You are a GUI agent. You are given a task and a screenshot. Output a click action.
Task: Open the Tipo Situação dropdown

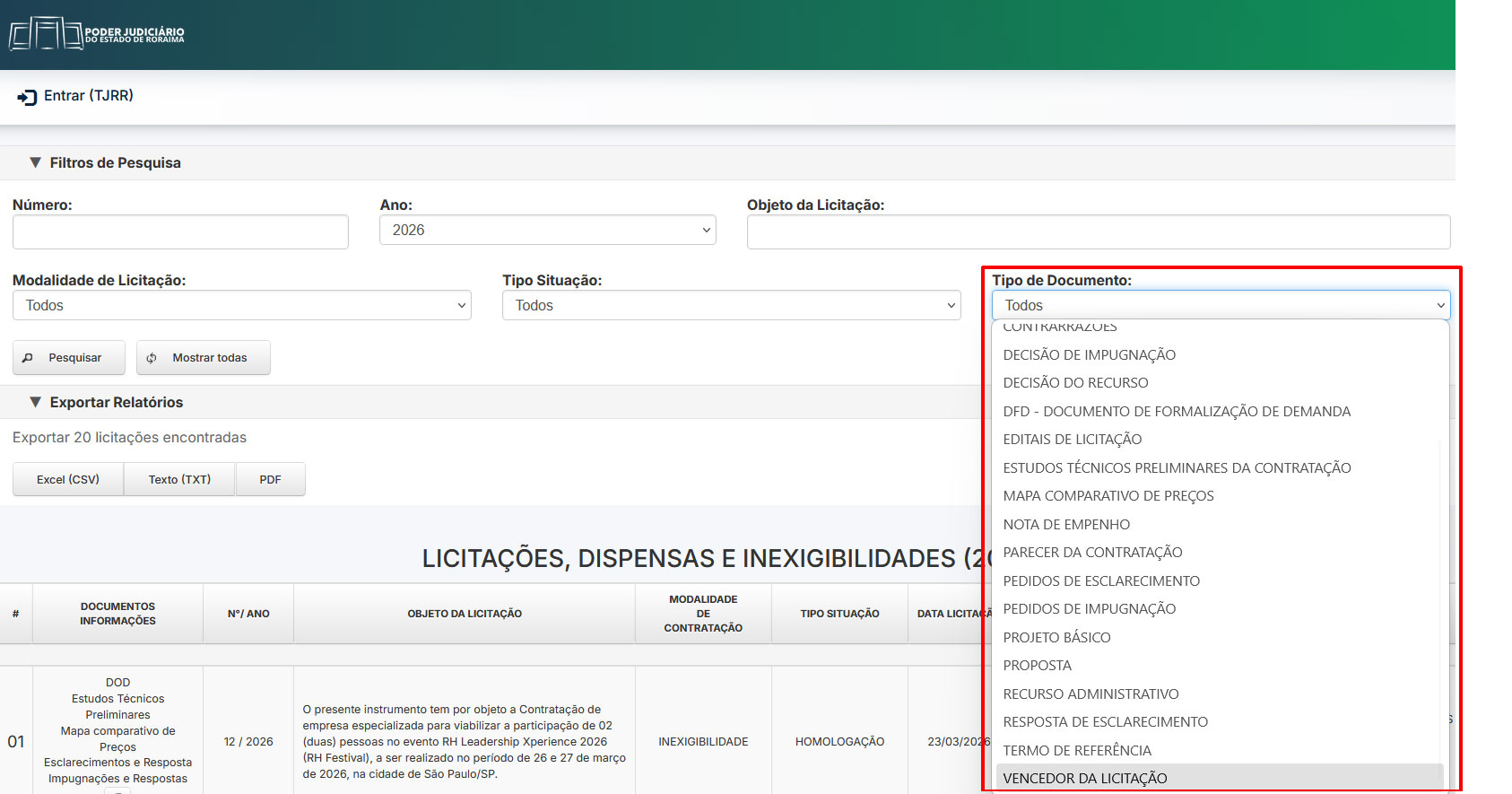coord(731,306)
